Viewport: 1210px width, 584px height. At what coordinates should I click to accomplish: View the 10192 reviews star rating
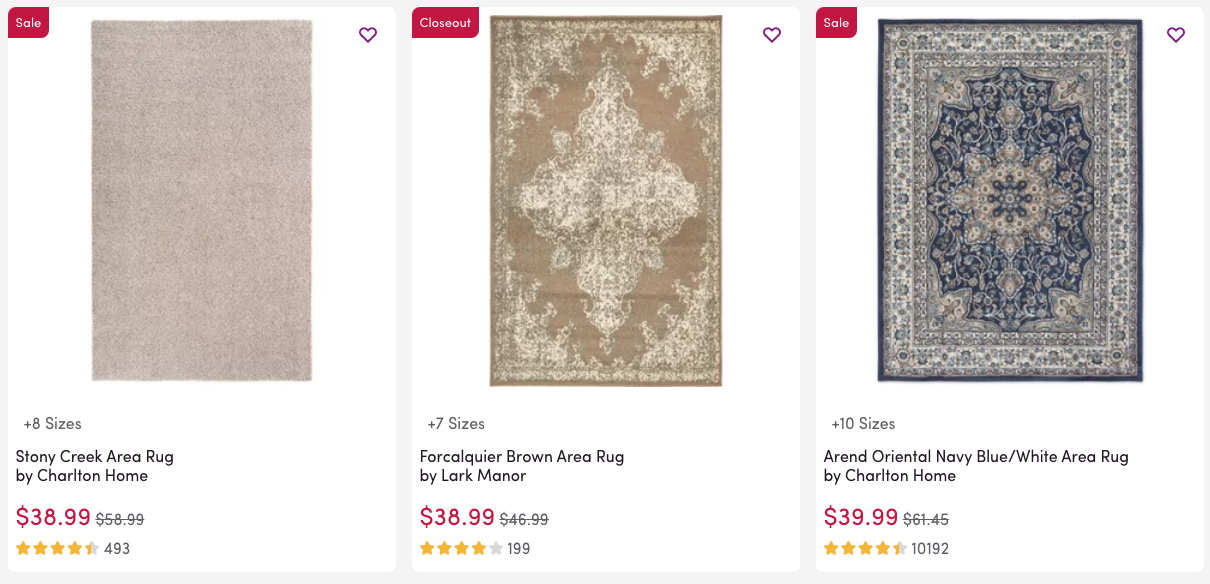click(885, 548)
